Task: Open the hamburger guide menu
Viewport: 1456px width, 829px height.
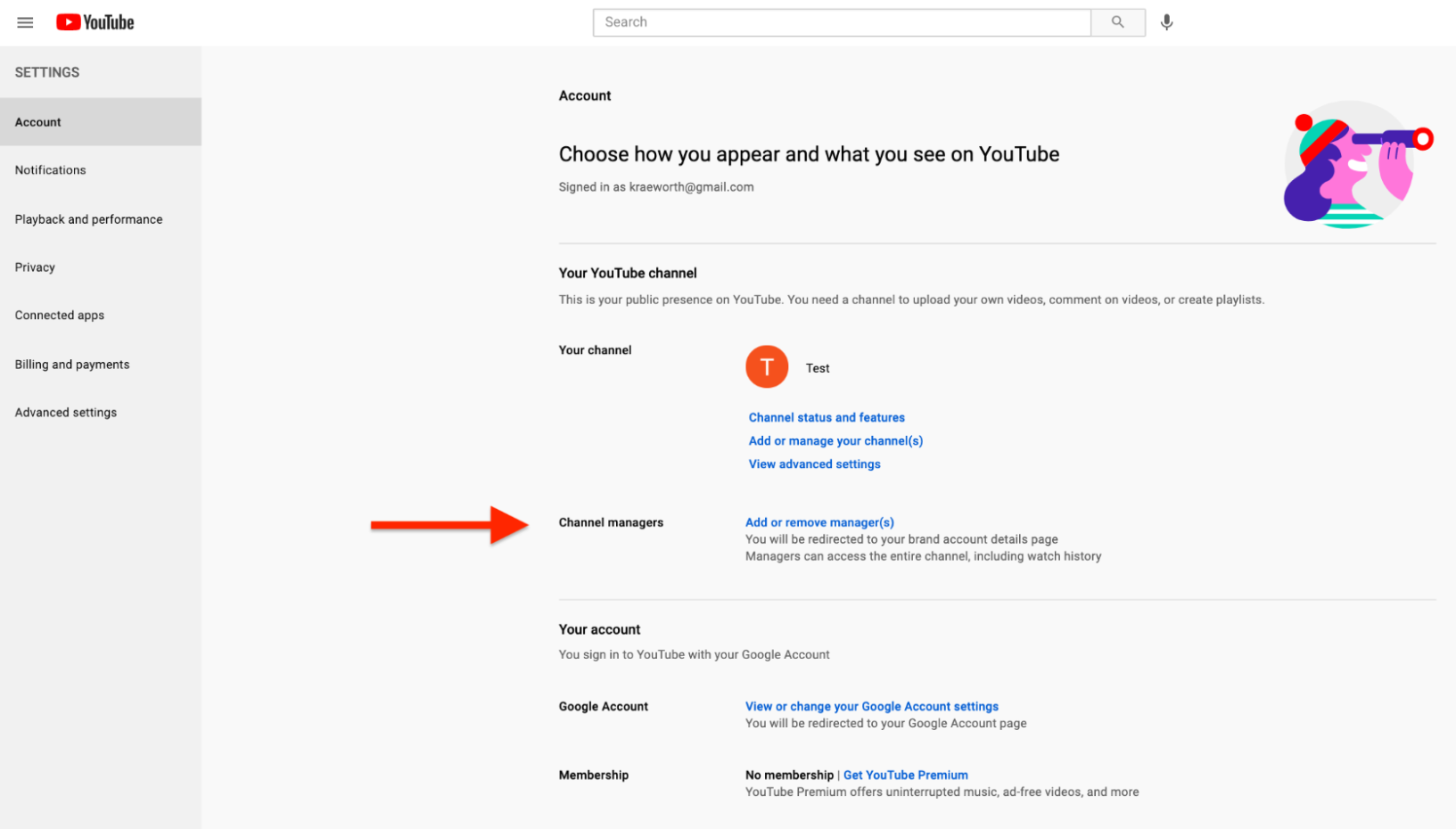Action: click(x=25, y=22)
